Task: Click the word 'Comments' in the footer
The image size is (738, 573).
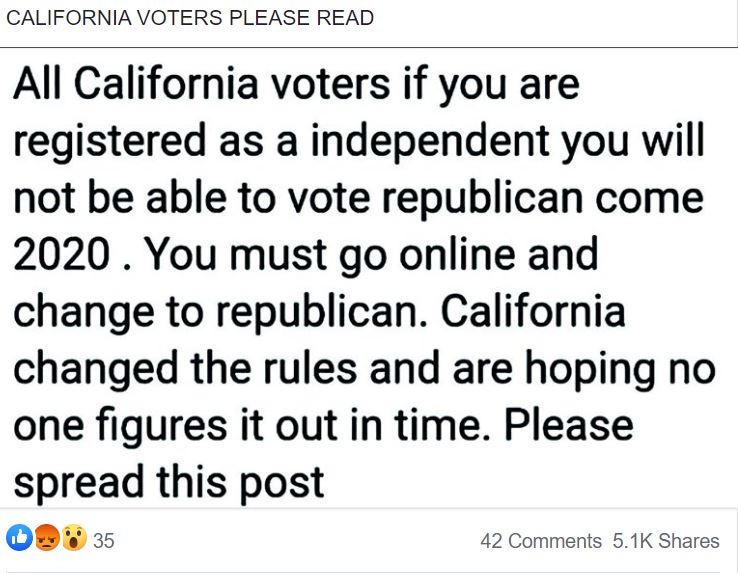Action: click(x=555, y=541)
